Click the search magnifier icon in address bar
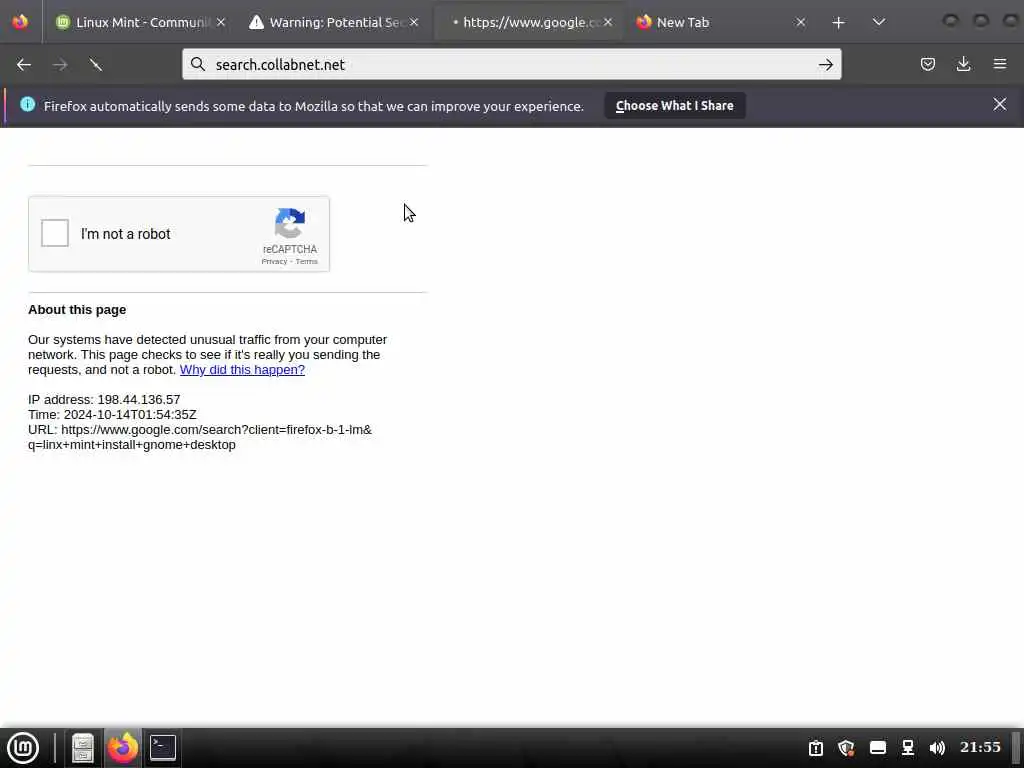The image size is (1024, 768). pos(198,64)
